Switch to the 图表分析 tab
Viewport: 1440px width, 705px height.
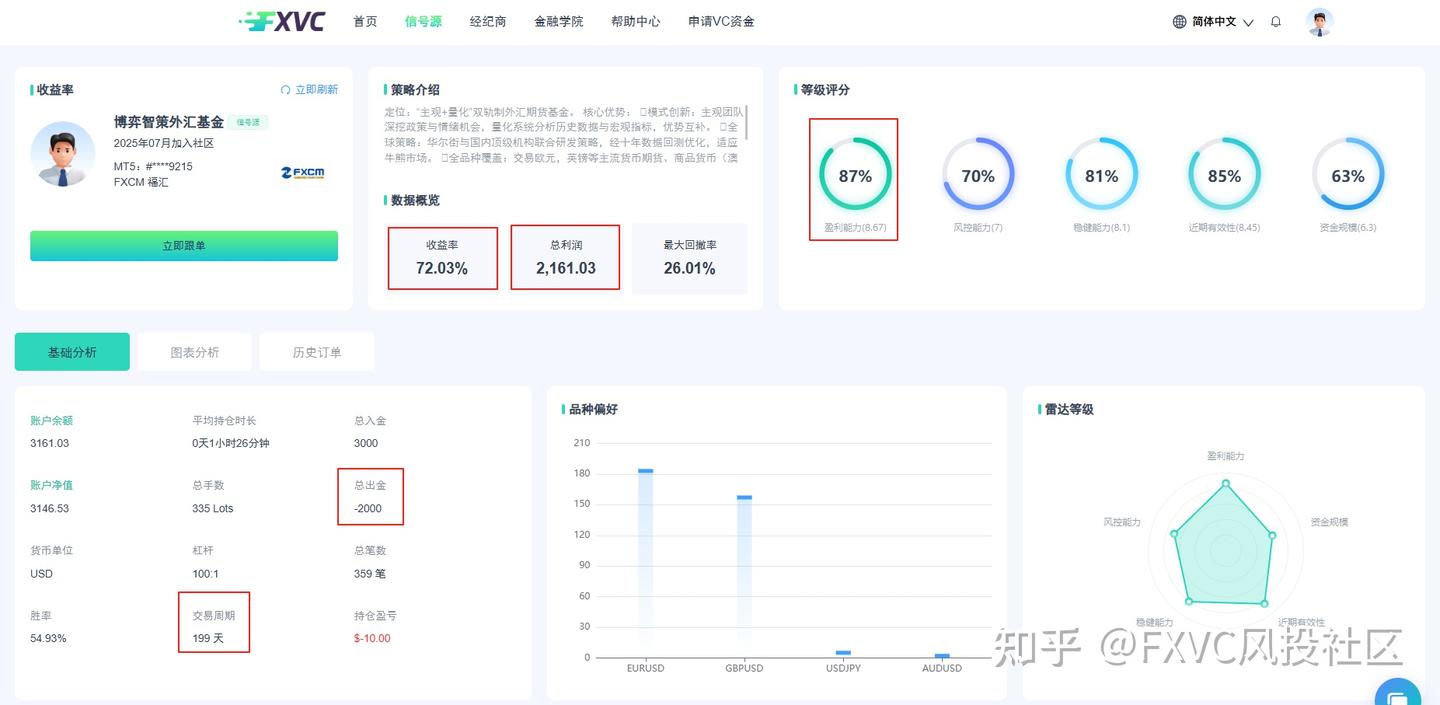pyautogui.click(x=194, y=351)
